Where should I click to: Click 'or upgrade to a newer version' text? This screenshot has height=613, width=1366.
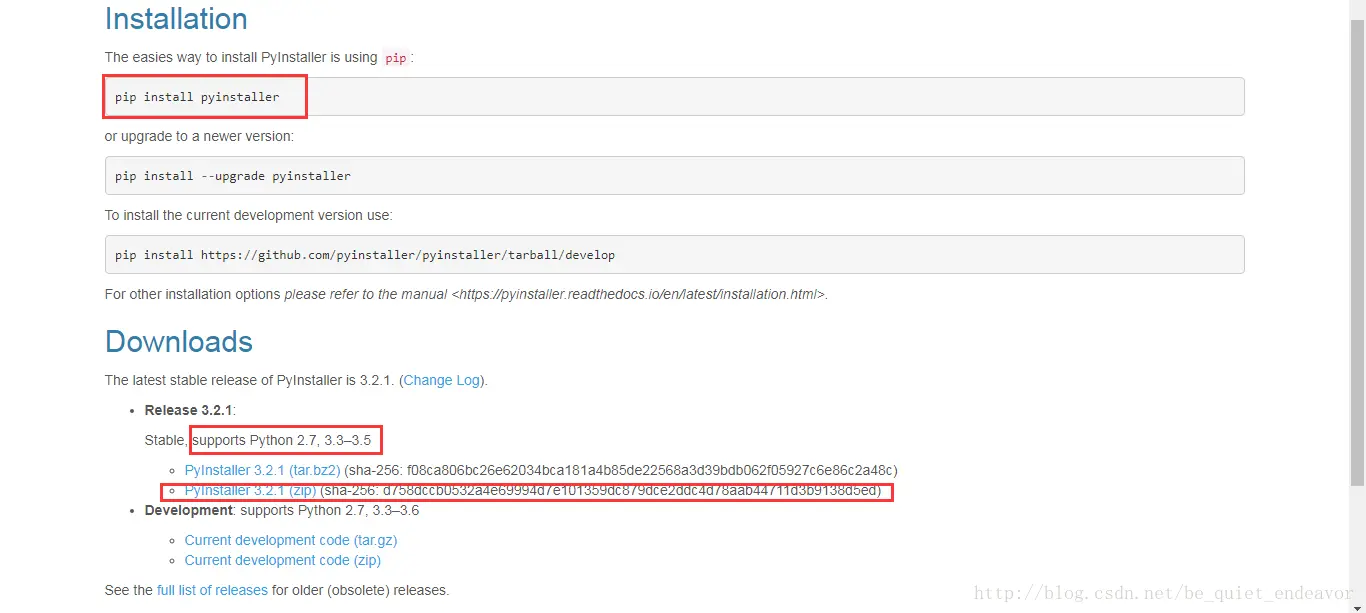[x=199, y=136]
